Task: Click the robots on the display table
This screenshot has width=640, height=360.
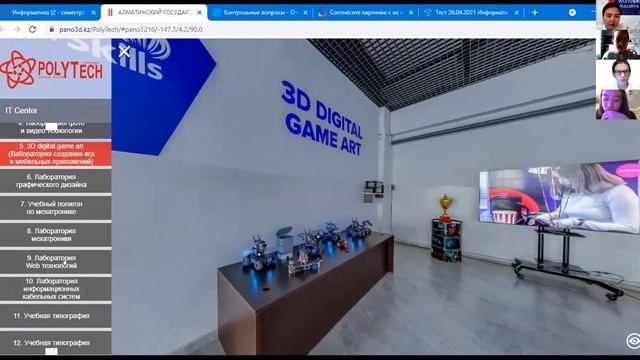Action: tap(306, 248)
